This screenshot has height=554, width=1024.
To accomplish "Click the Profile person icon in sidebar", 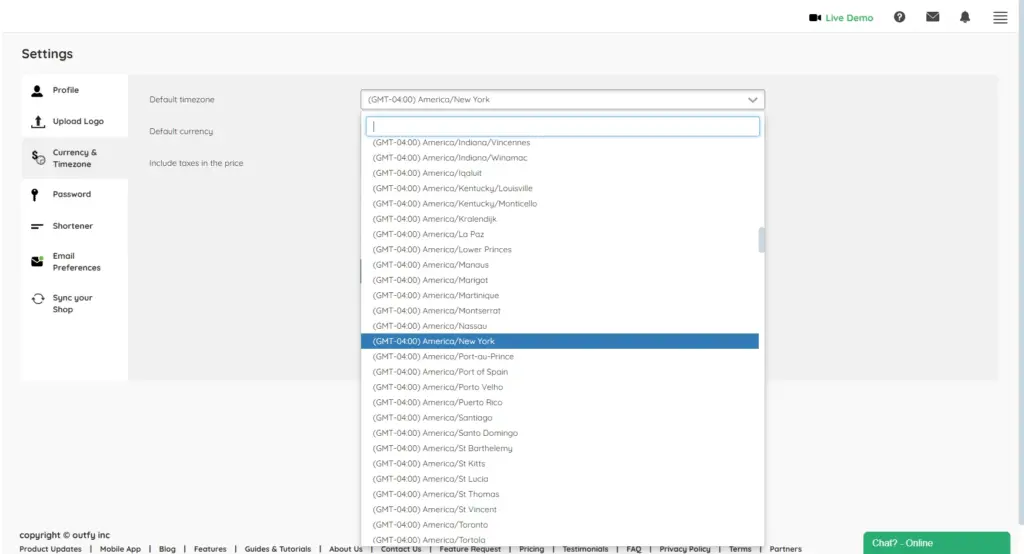I will tap(37, 90).
